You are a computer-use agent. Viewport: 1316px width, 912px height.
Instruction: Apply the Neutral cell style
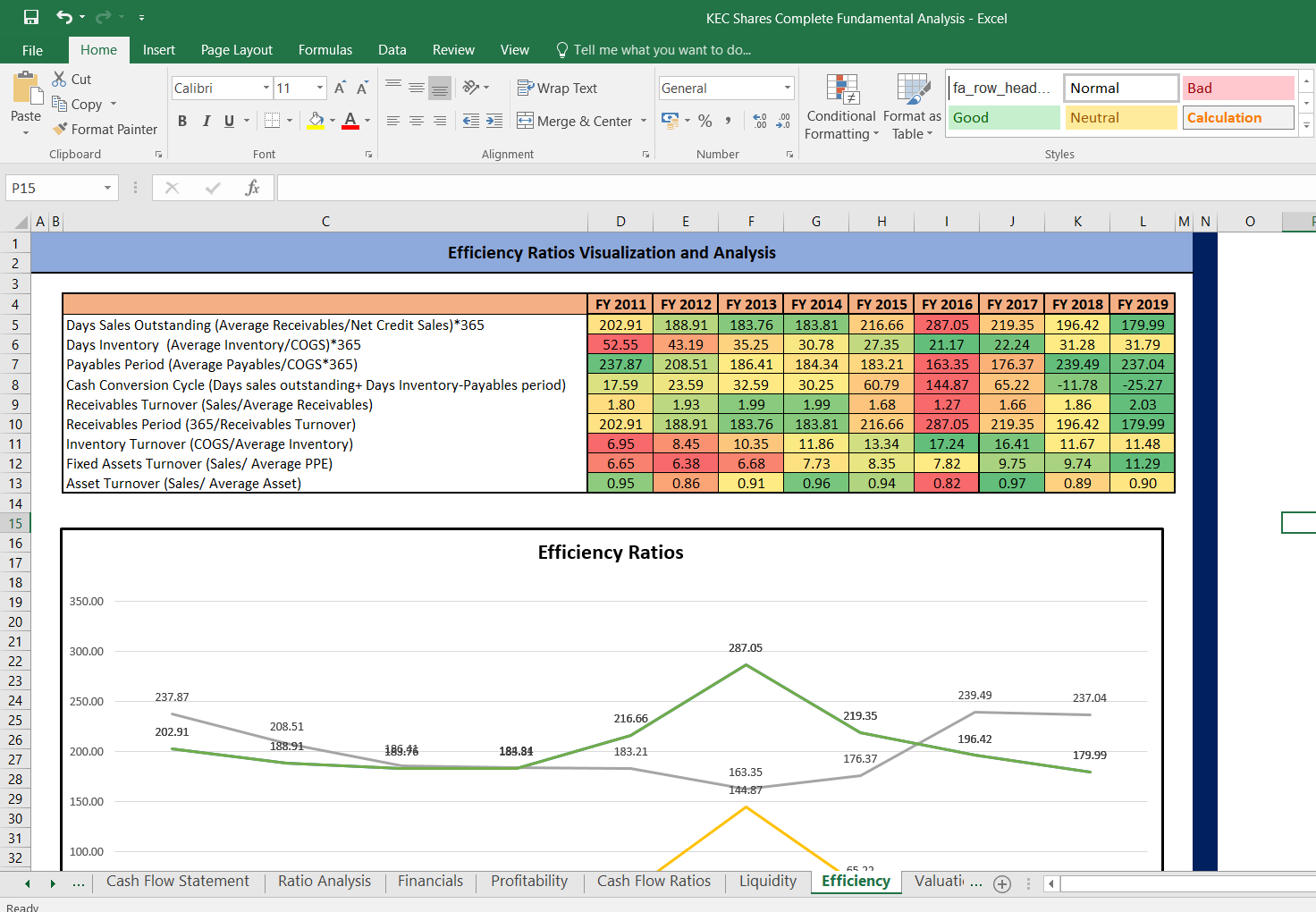coord(1120,117)
